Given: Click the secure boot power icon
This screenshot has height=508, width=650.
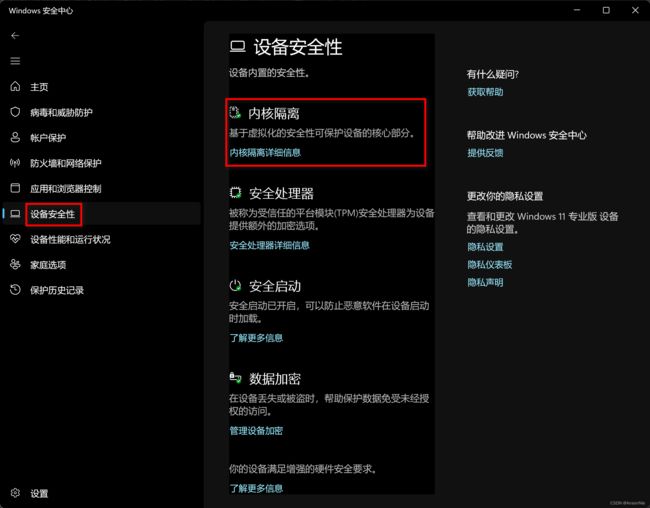Looking at the screenshot, I should click(x=235, y=285).
